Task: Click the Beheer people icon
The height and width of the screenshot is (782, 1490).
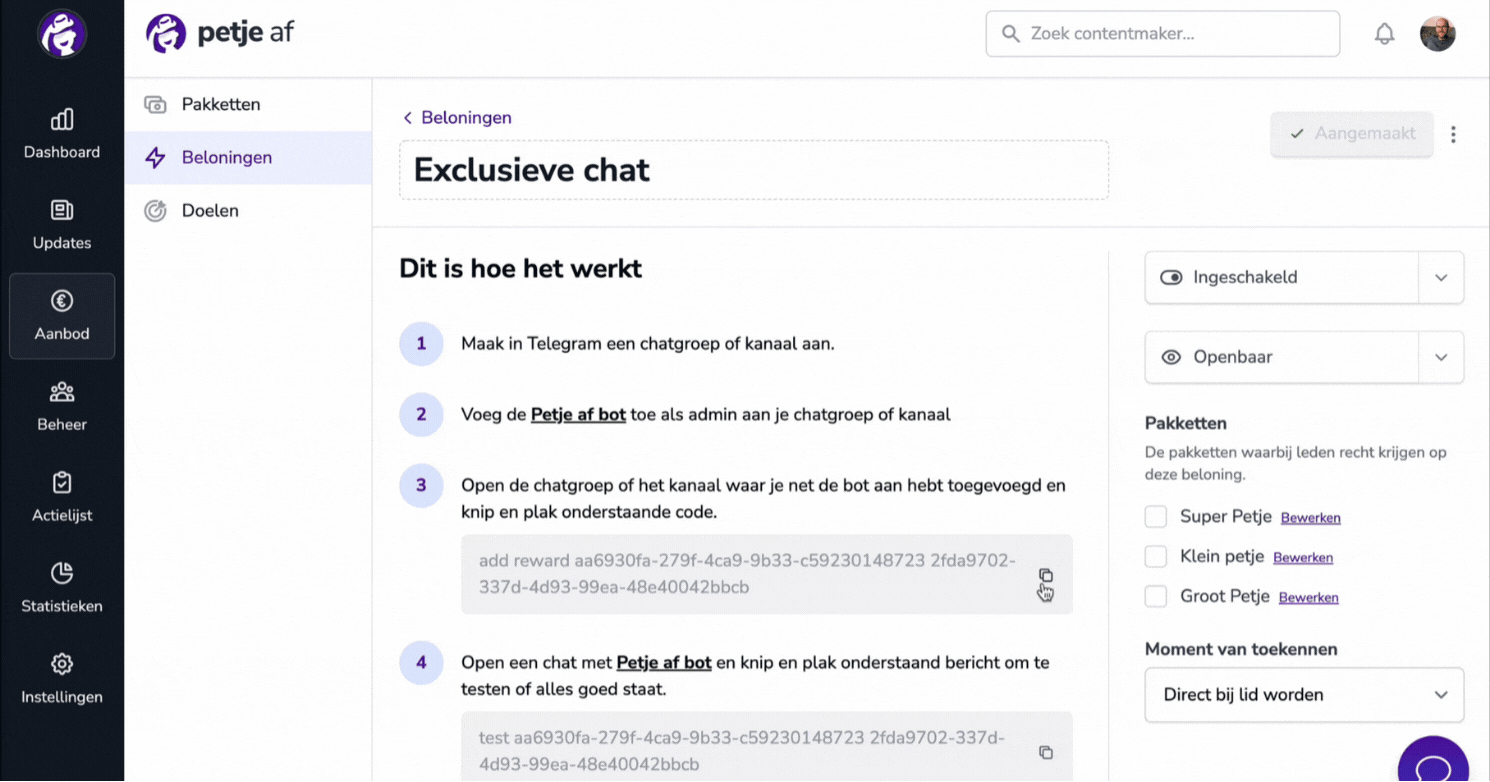Action: 62,392
